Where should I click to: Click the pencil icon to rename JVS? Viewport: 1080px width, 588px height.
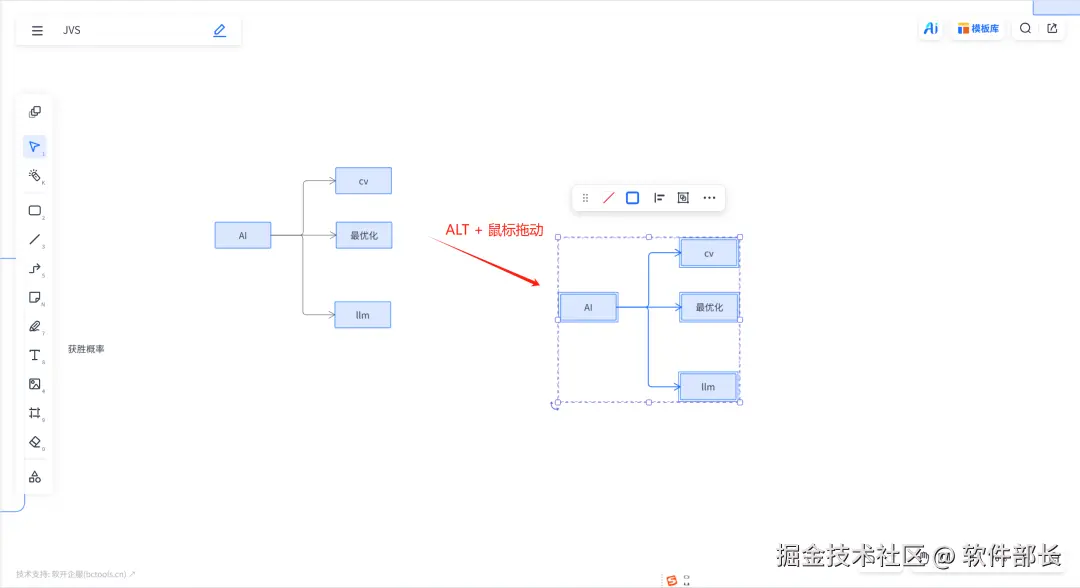pos(220,30)
